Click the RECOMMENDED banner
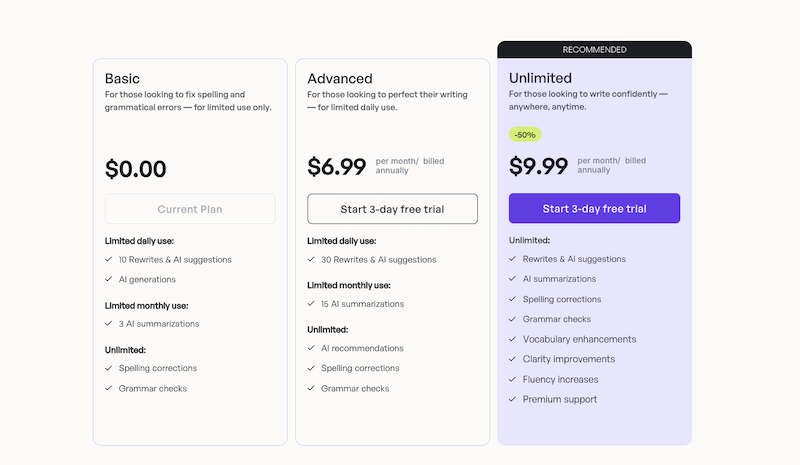Viewport: 800px width, 465px height. point(594,49)
